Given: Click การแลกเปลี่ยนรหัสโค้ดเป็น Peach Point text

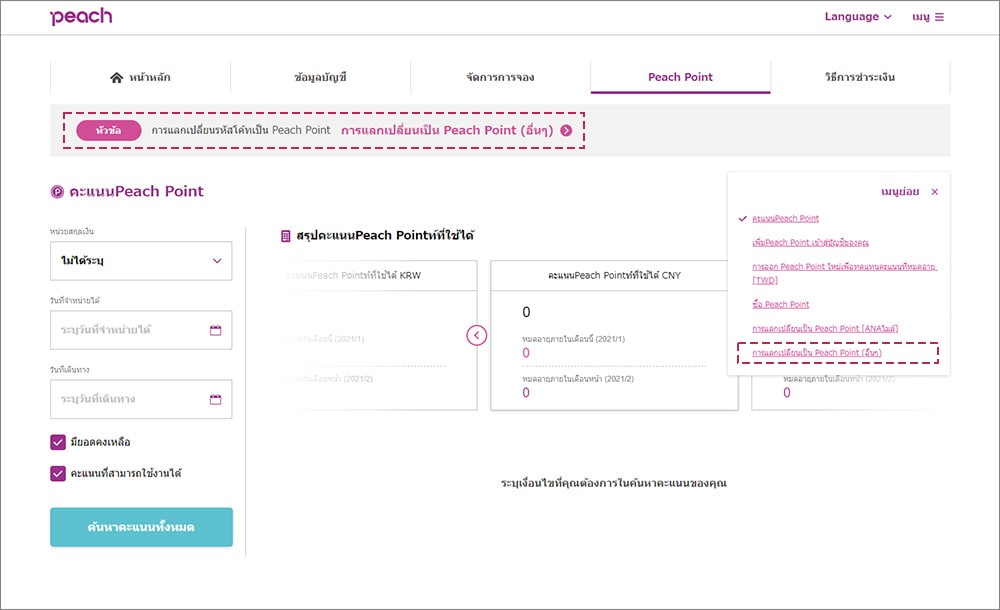Looking at the screenshot, I should (x=241, y=130).
